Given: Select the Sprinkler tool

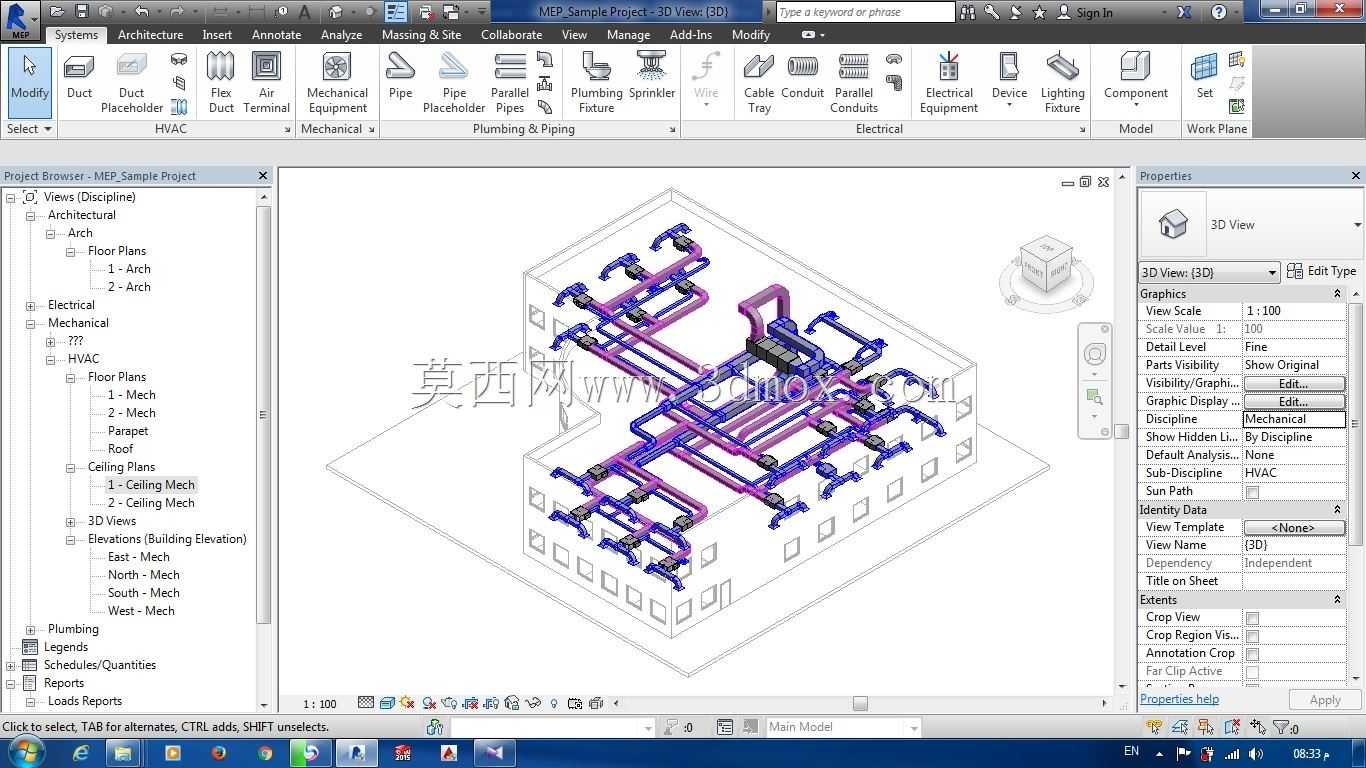Looking at the screenshot, I should 652,78.
